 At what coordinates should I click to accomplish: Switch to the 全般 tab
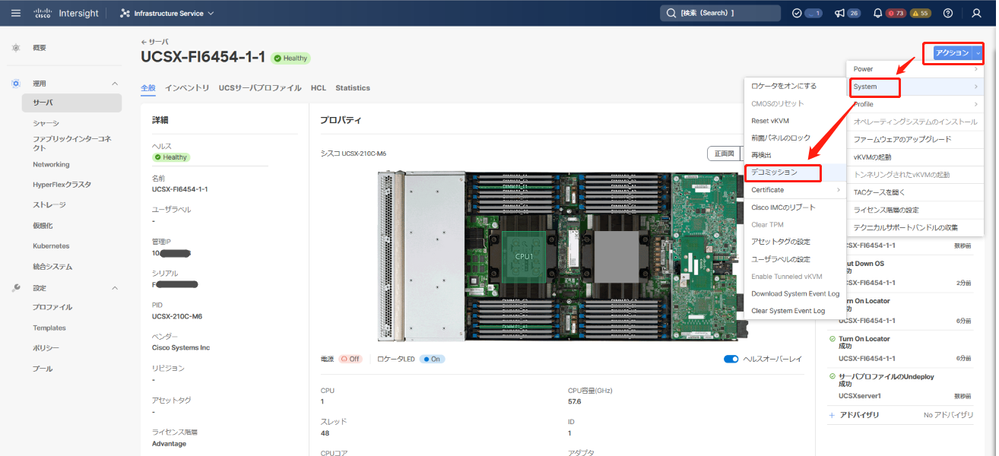coord(148,88)
